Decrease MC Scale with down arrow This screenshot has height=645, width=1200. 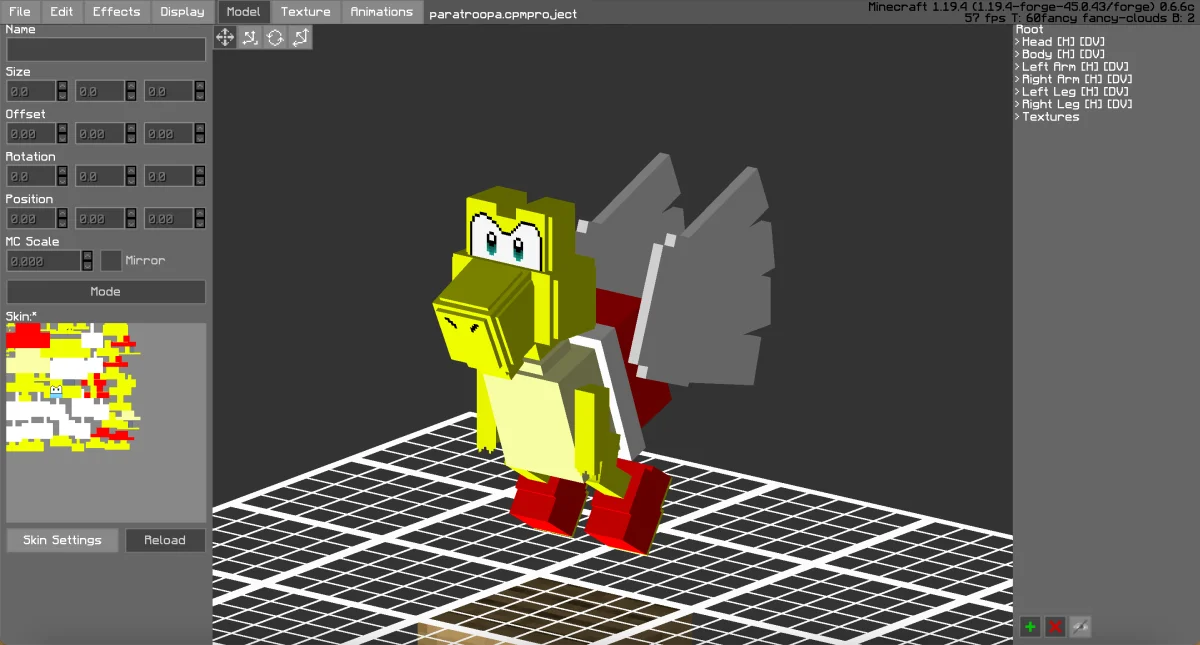point(87,266)
